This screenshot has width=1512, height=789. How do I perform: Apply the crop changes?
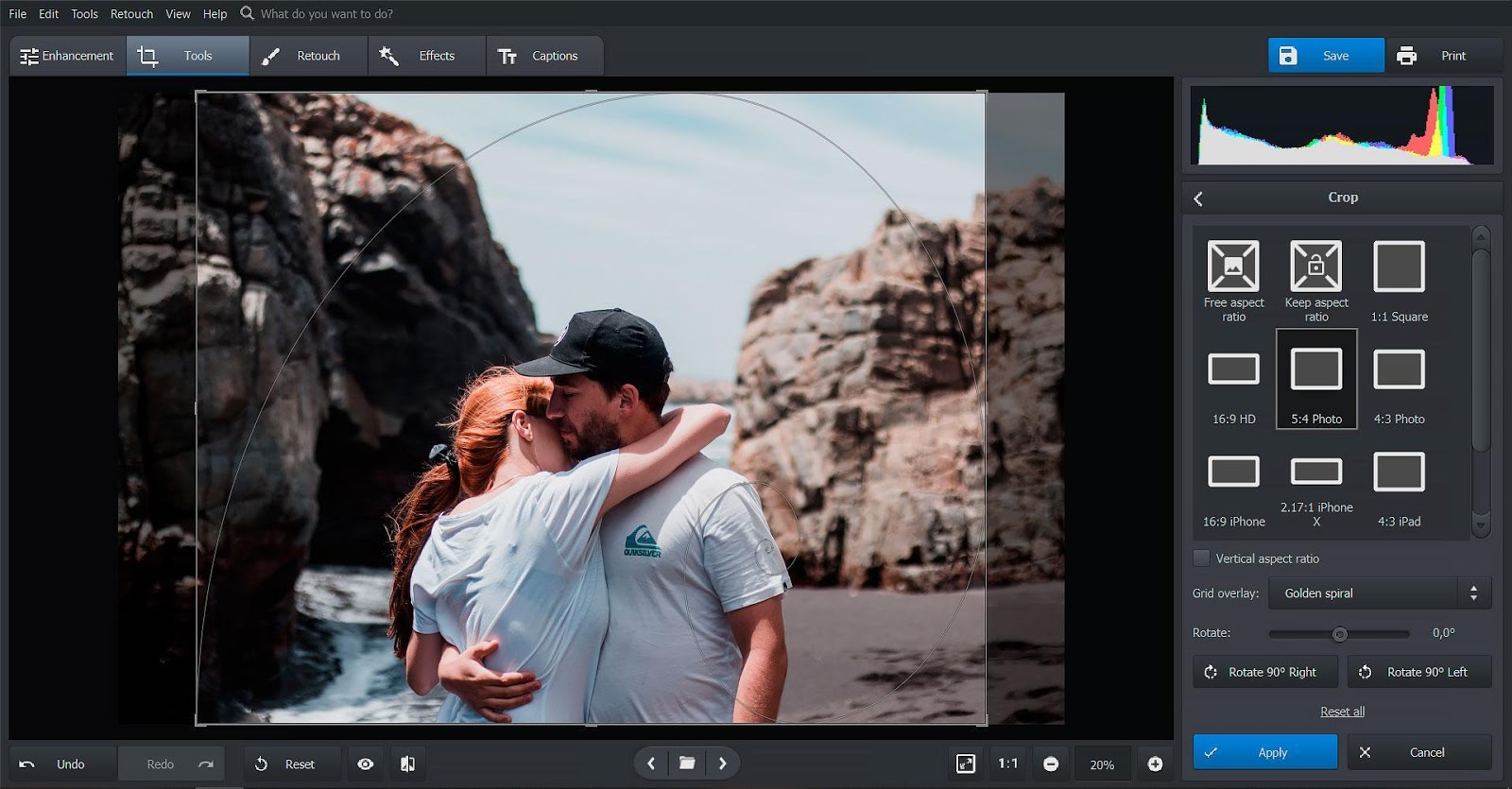tap(1264, 752)
